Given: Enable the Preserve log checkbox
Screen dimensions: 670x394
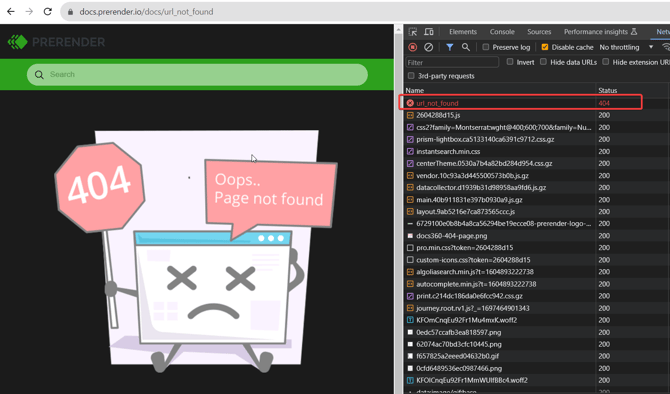Looking at the screenshot, I should [x=486, y=47].
